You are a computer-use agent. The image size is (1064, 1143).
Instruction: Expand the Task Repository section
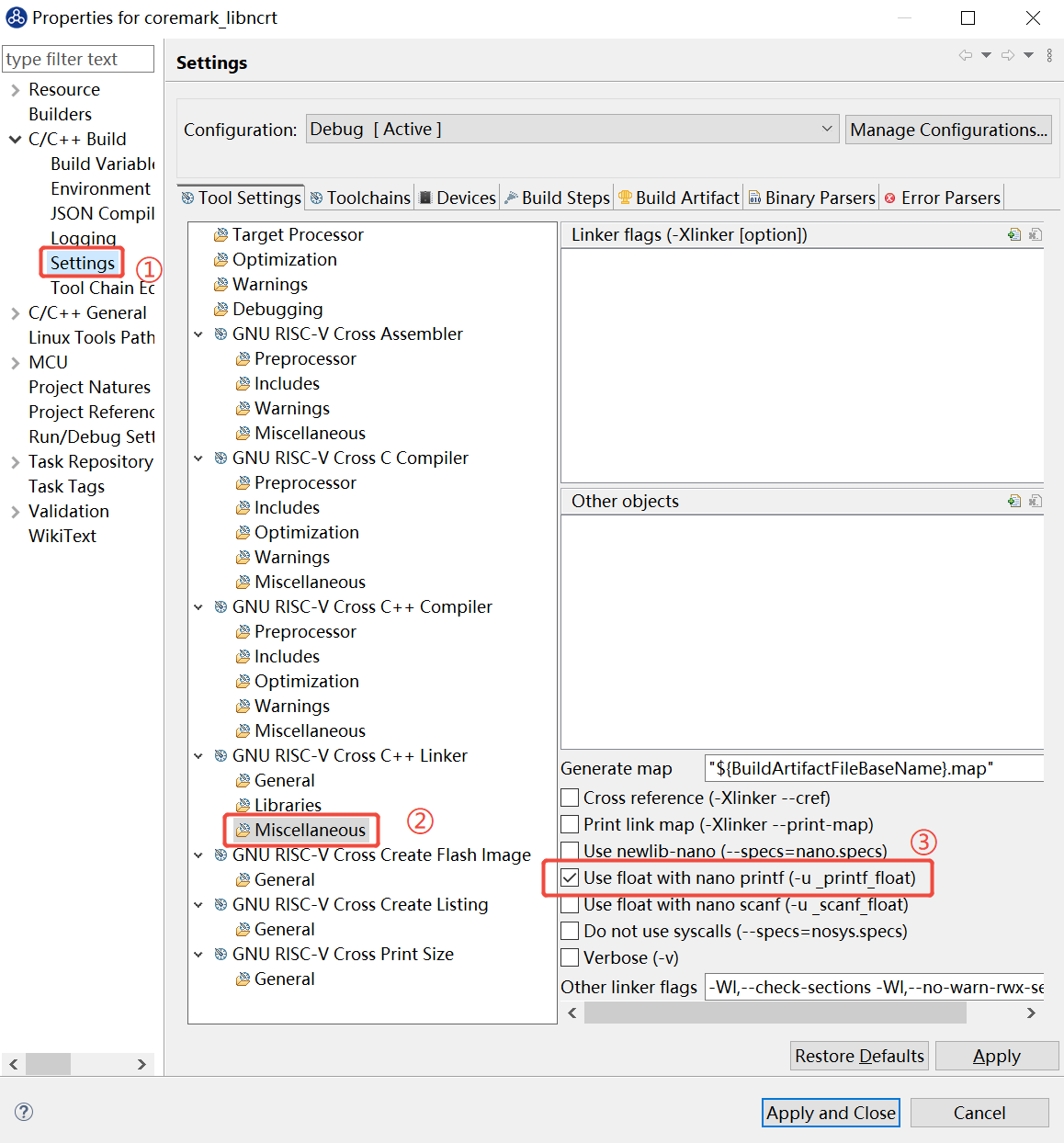pos(15,461)
